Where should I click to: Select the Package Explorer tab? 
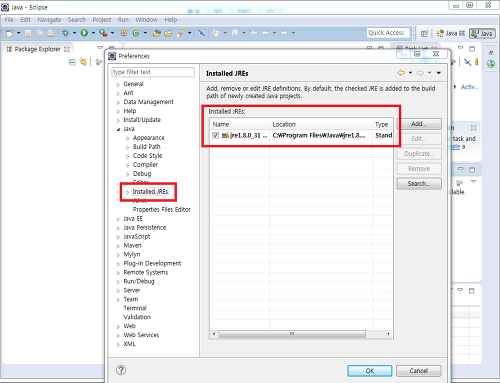[38, 49]
